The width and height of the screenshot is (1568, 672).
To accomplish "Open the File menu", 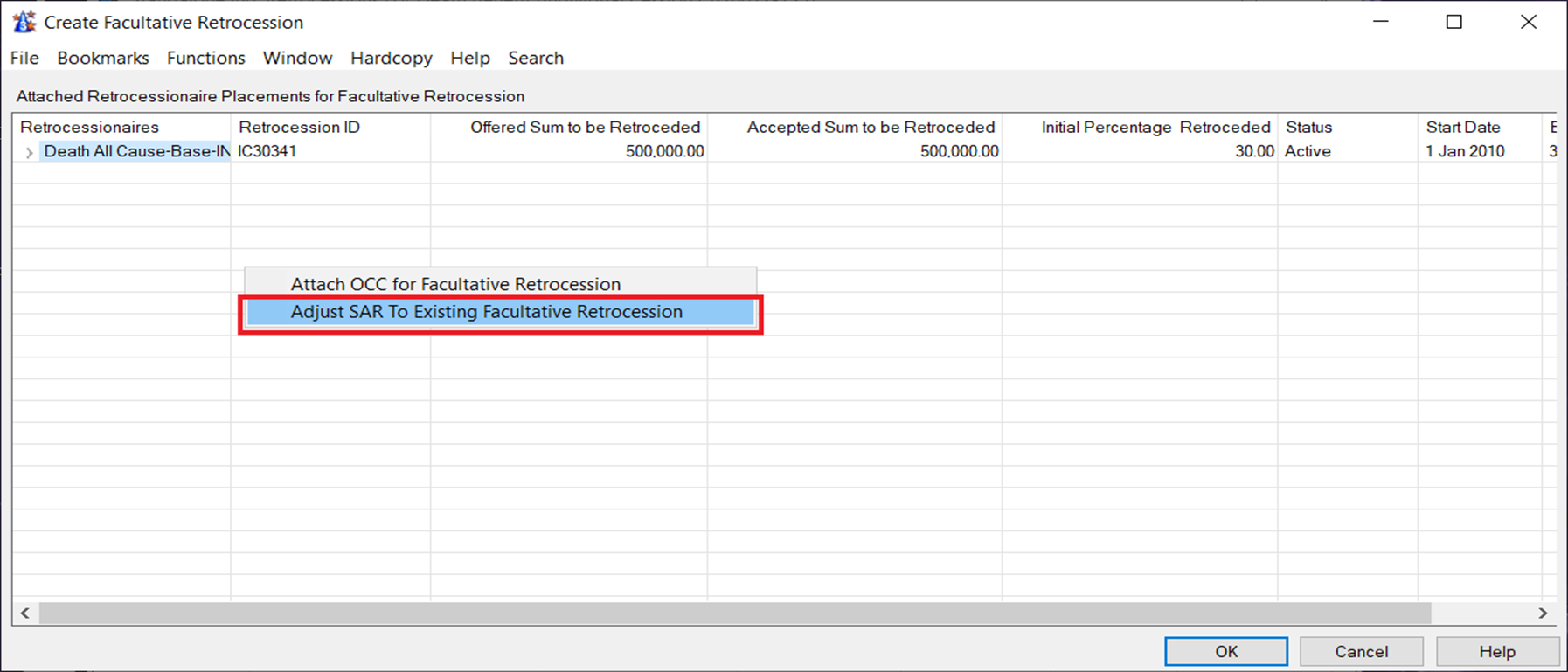I will [24, 59].
